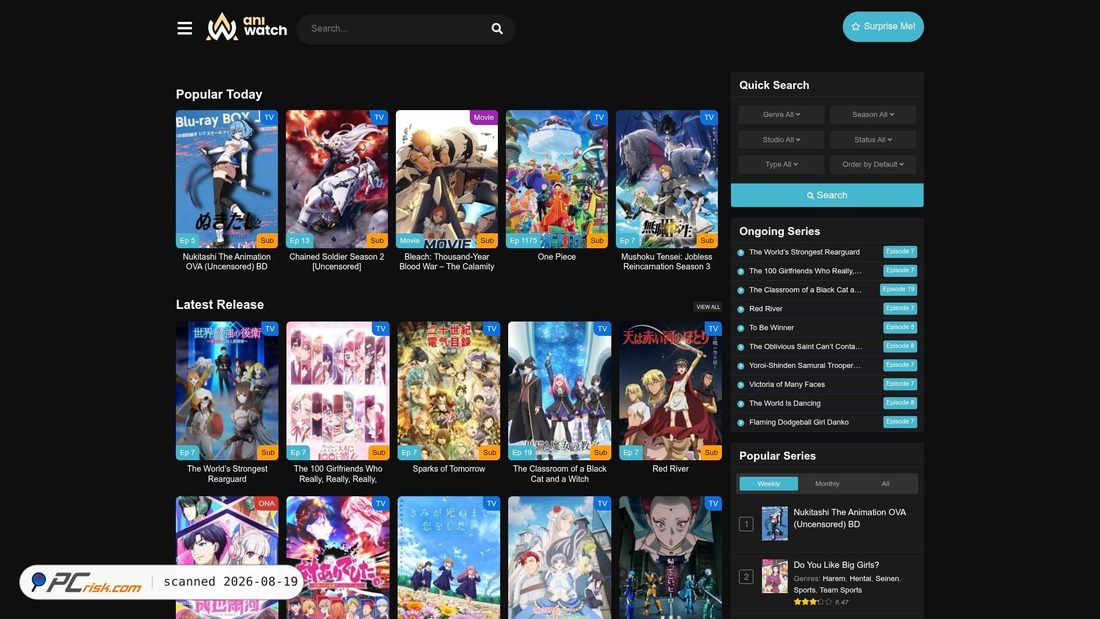1100x619 pixels.
Task: Select the All popular series tab
Action: pyautogui.click(x=885, y=484)
